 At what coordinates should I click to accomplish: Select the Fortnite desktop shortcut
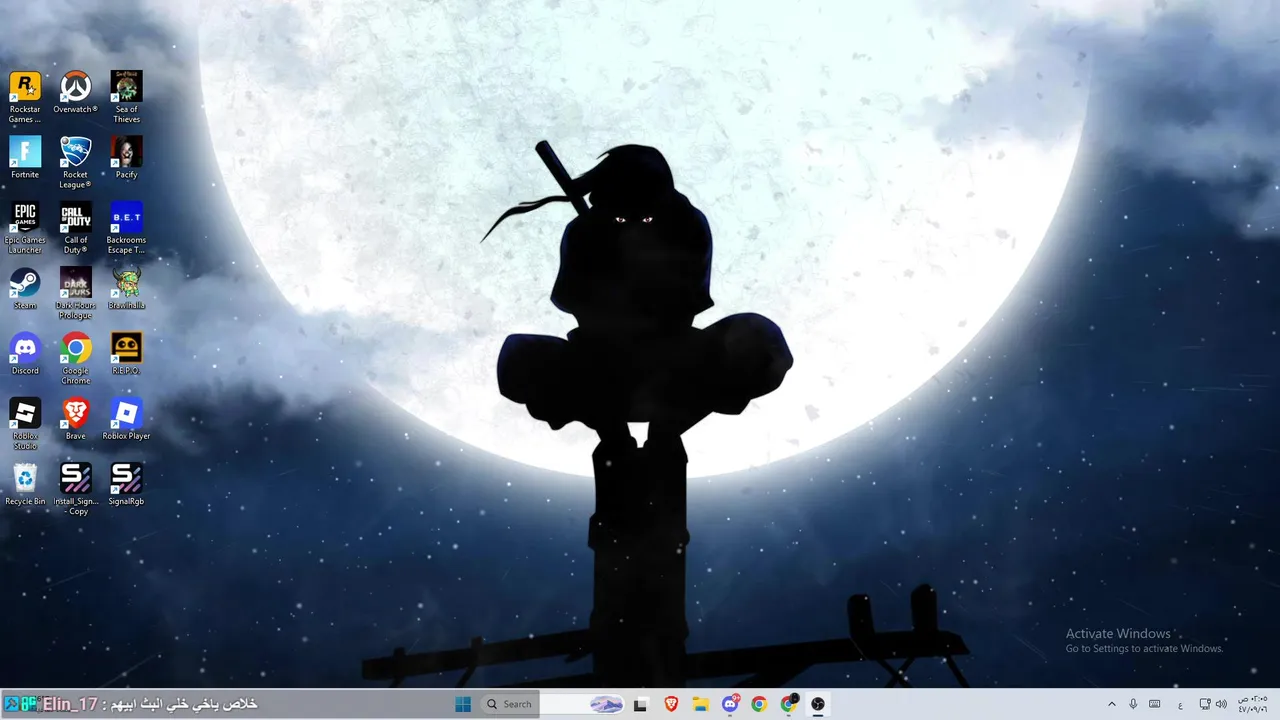[25, 157]
